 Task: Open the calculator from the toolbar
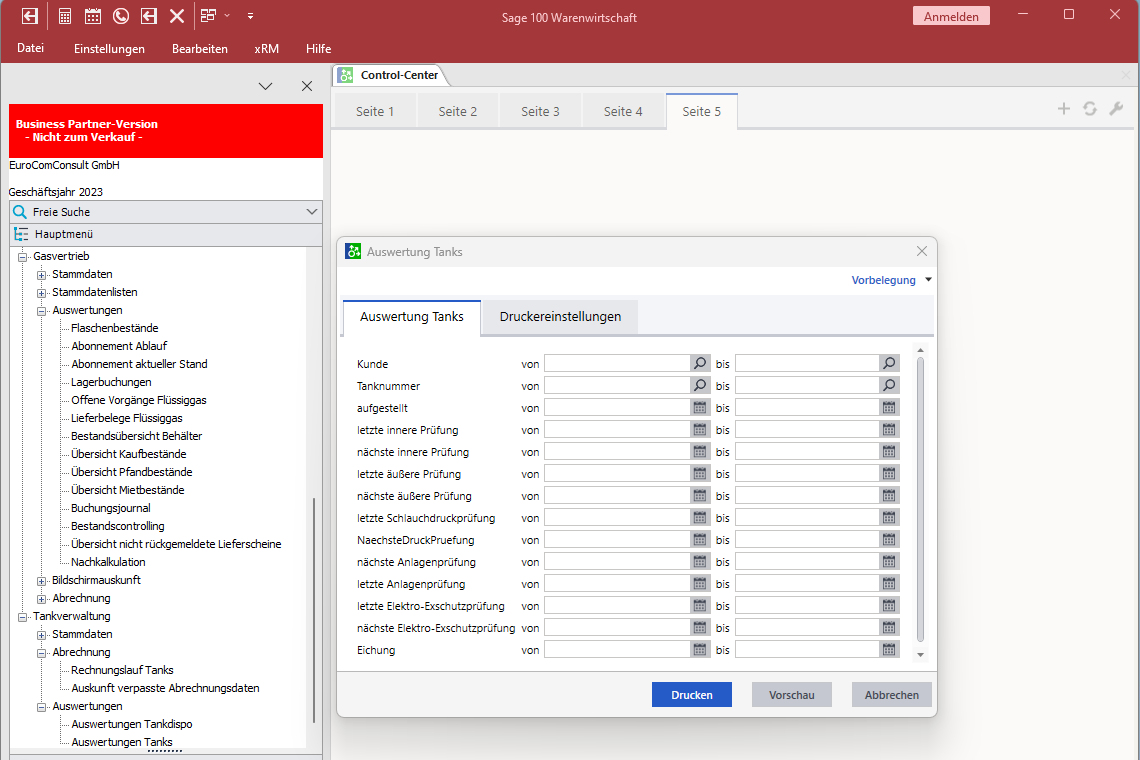pyautogui.click(x=65, y=16)
